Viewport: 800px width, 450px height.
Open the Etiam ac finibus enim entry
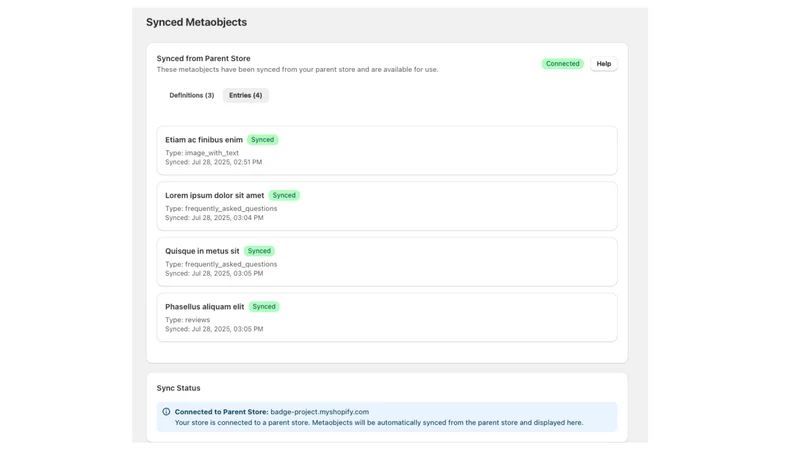point(387,151)
